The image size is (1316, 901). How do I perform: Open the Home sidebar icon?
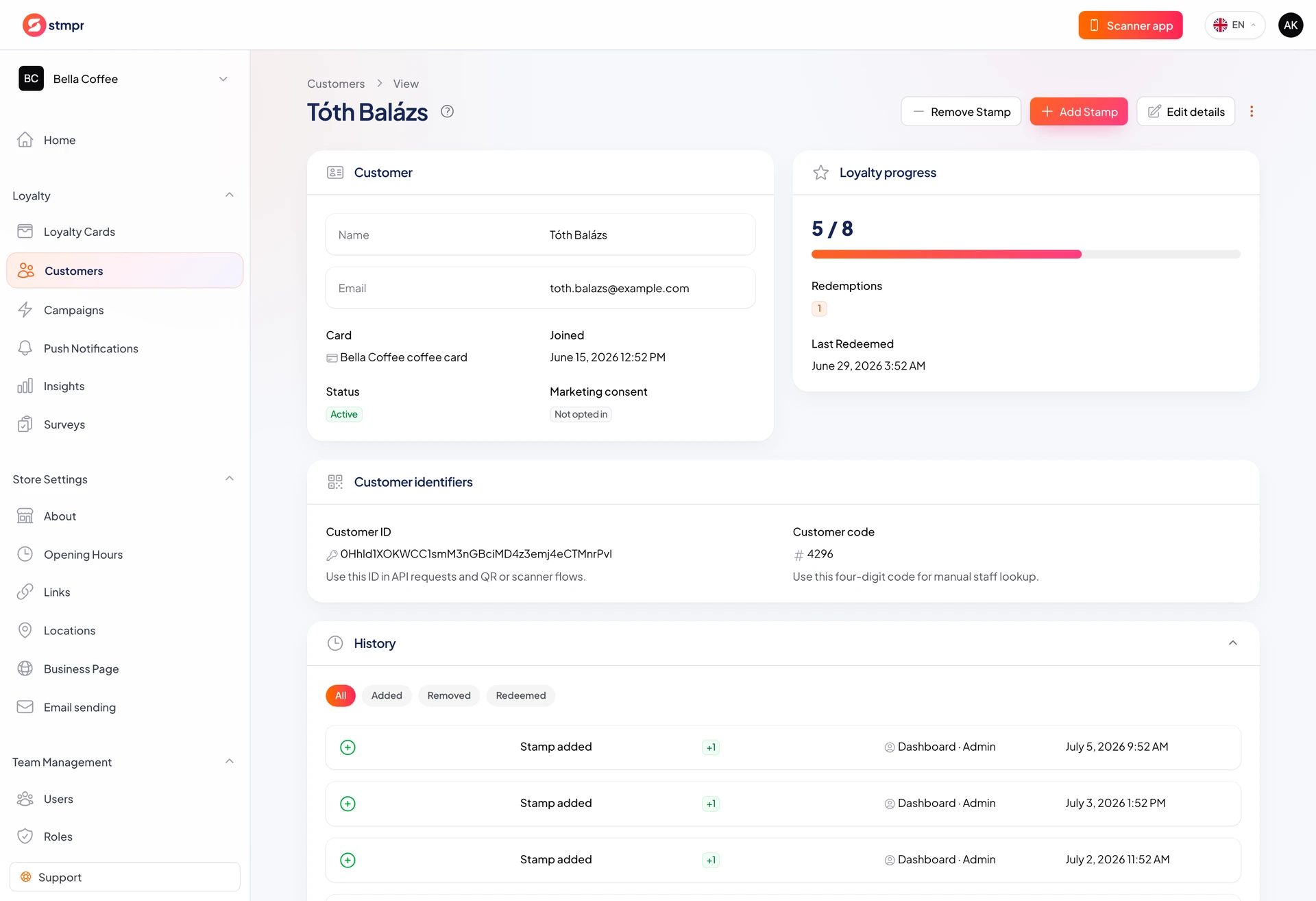click(x=25, y=140)
